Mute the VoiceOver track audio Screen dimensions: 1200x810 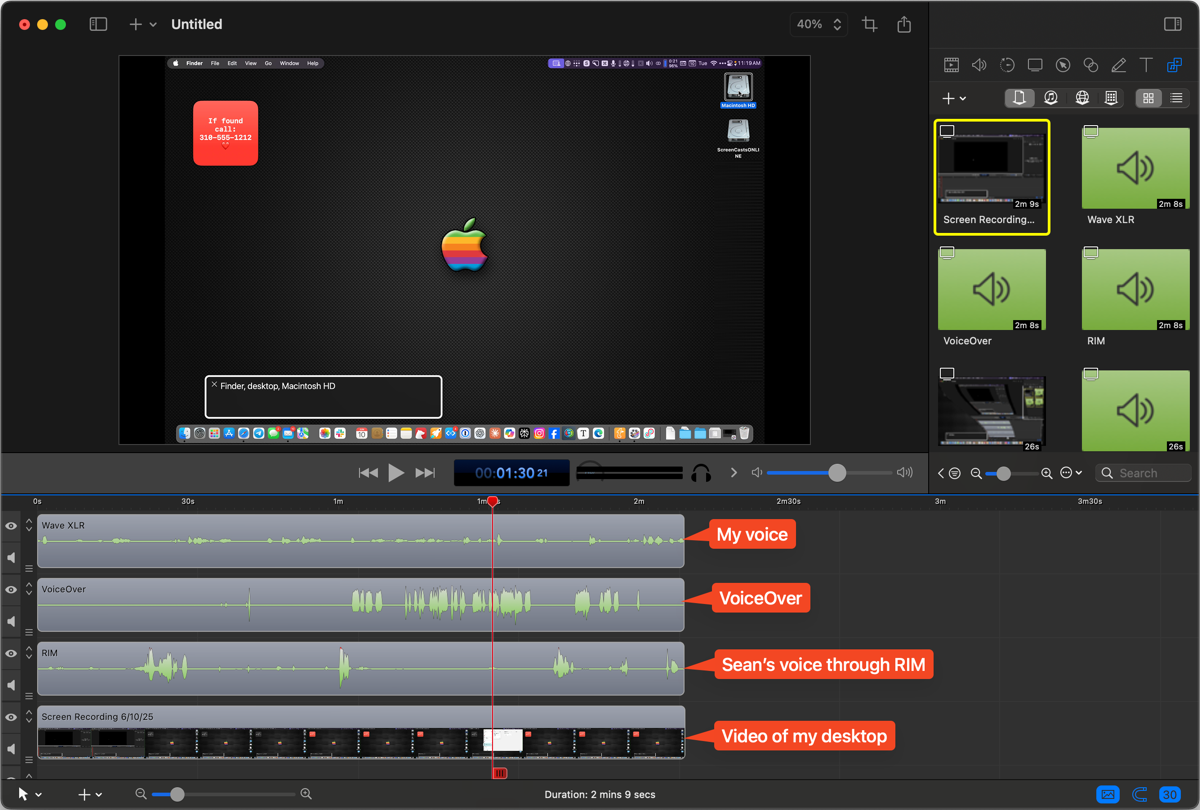pyautogui.click(x=11, y=621)
